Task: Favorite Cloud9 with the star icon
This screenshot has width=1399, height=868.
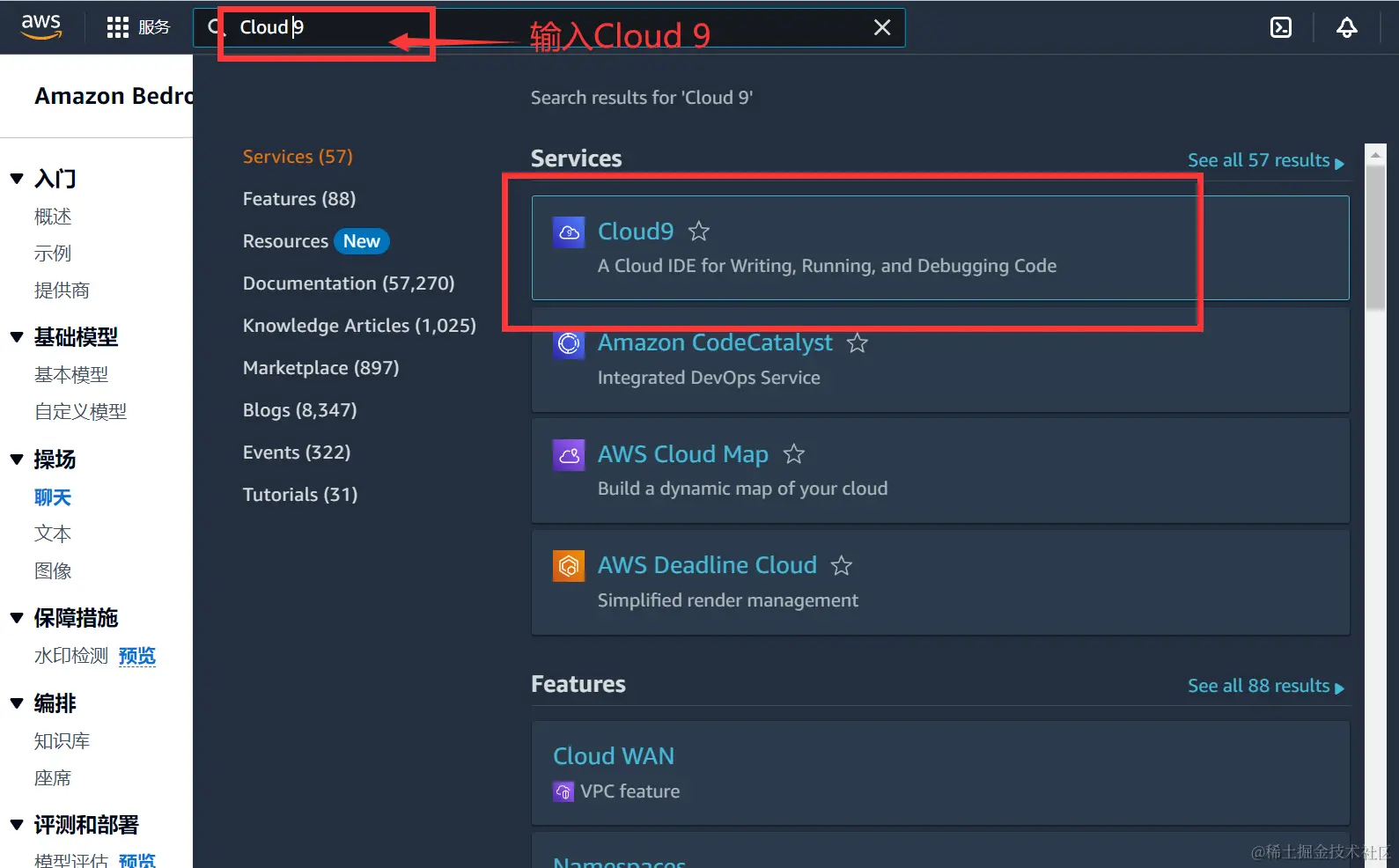Action: click(699, 231)
